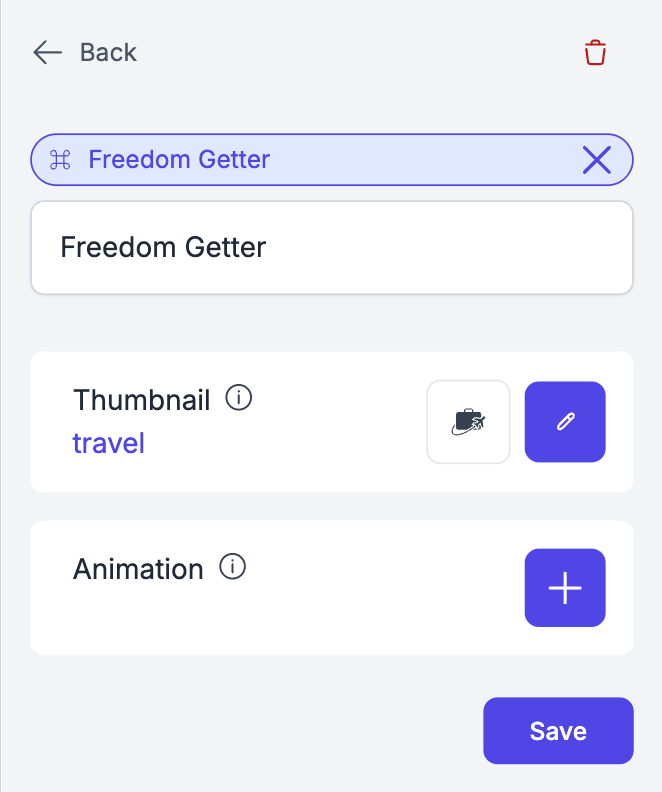662x792 pixels.
Task: Click the command symbol in the chip
Action: point(60,160)
